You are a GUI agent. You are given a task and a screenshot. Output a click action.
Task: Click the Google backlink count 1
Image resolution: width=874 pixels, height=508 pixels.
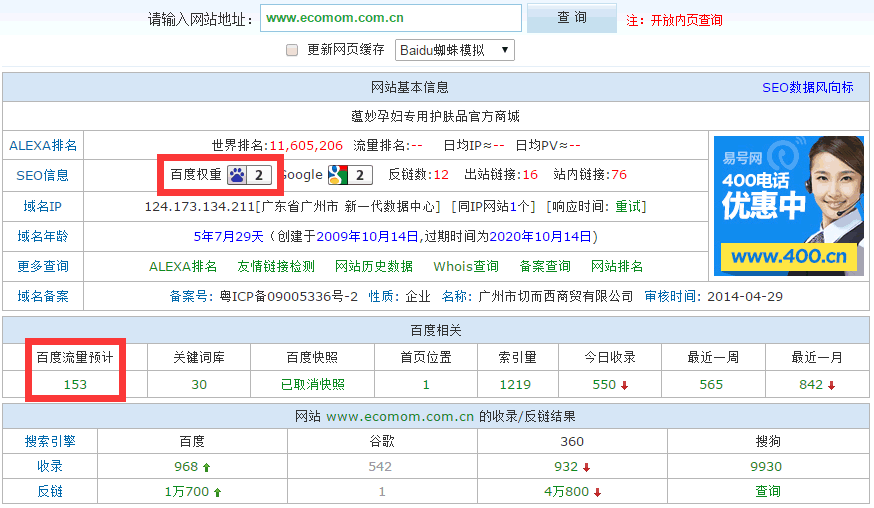[382, 492]
